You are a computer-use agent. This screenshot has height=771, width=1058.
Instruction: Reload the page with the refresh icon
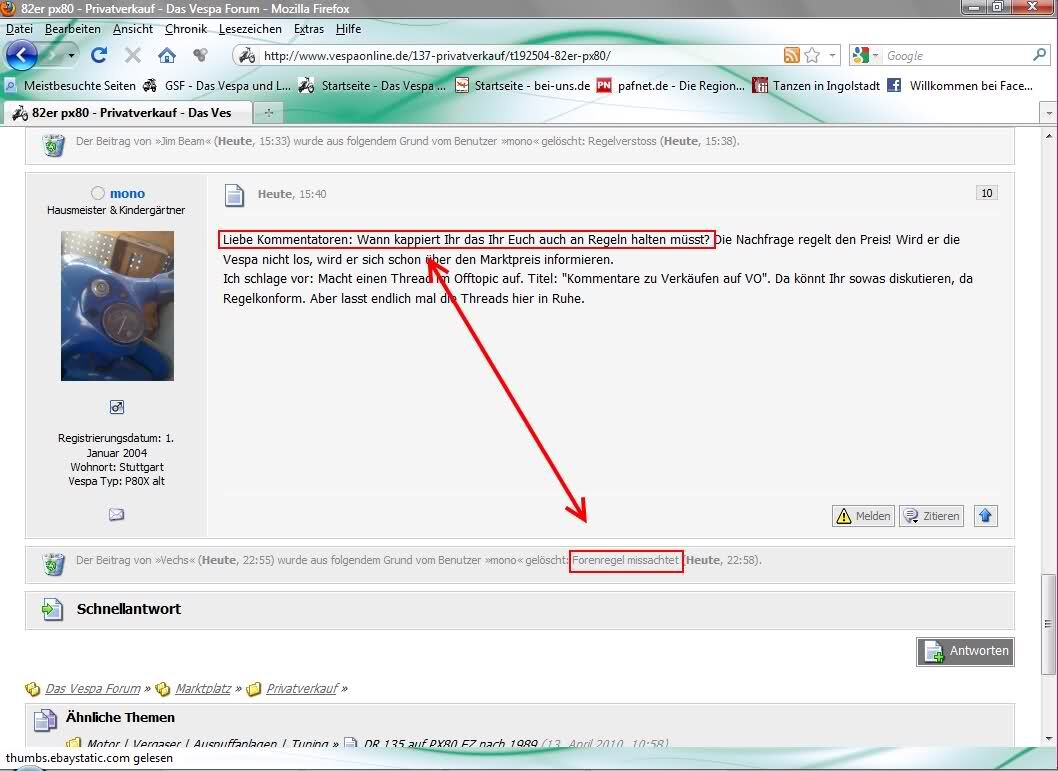[x=99, y=56]
